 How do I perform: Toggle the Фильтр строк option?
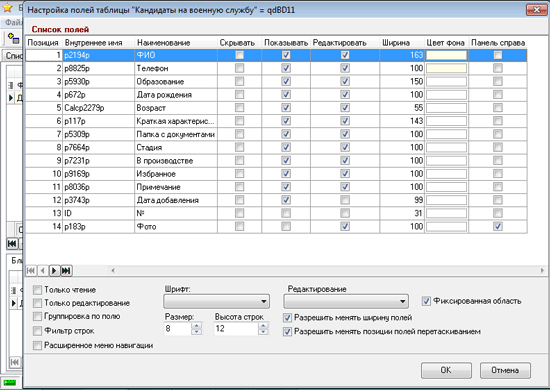point(37,331)
